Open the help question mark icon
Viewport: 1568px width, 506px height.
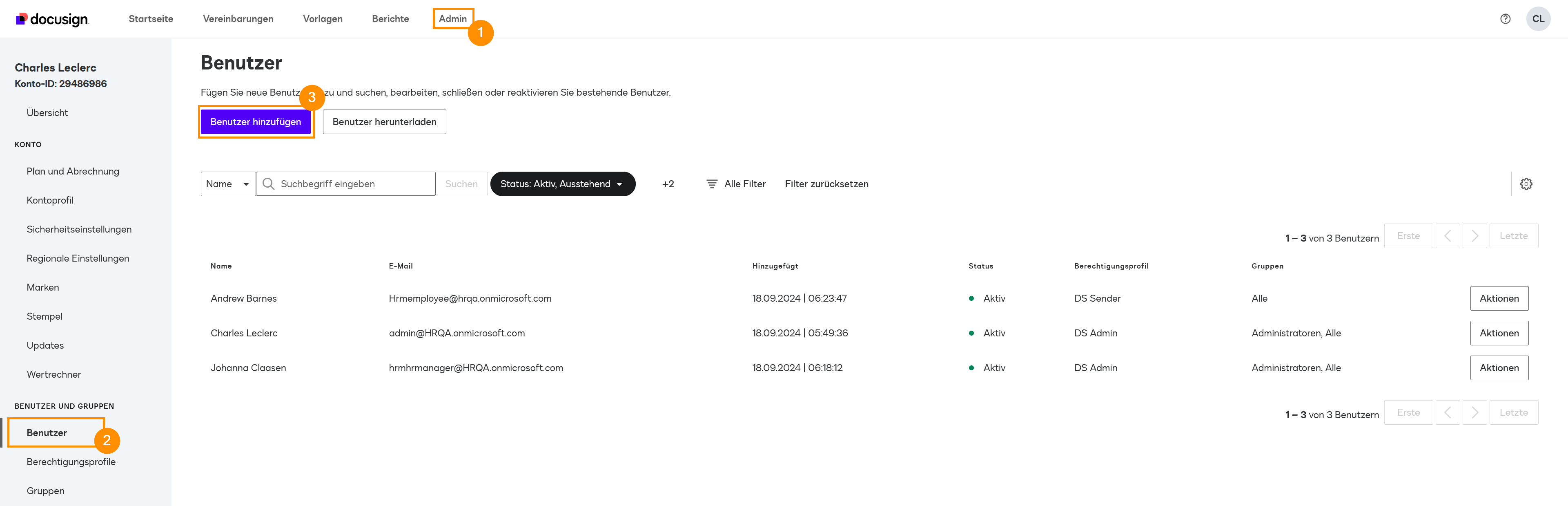(1505, 19)
